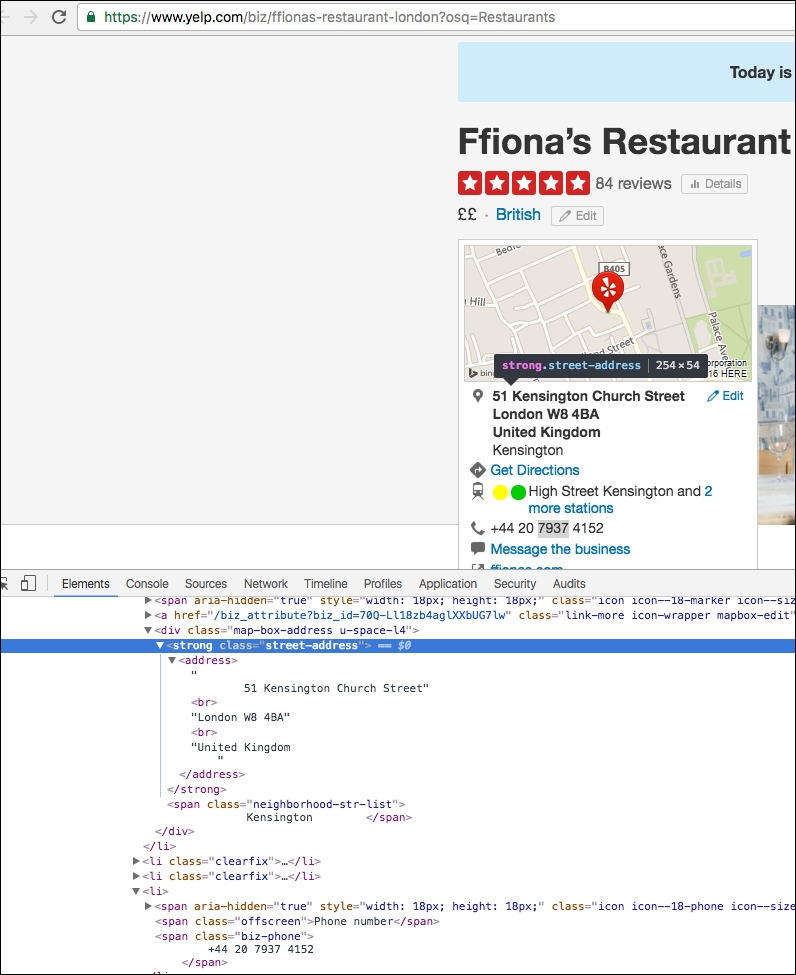
Task: Click the green secure padlock icon
Action: (91, 17)
